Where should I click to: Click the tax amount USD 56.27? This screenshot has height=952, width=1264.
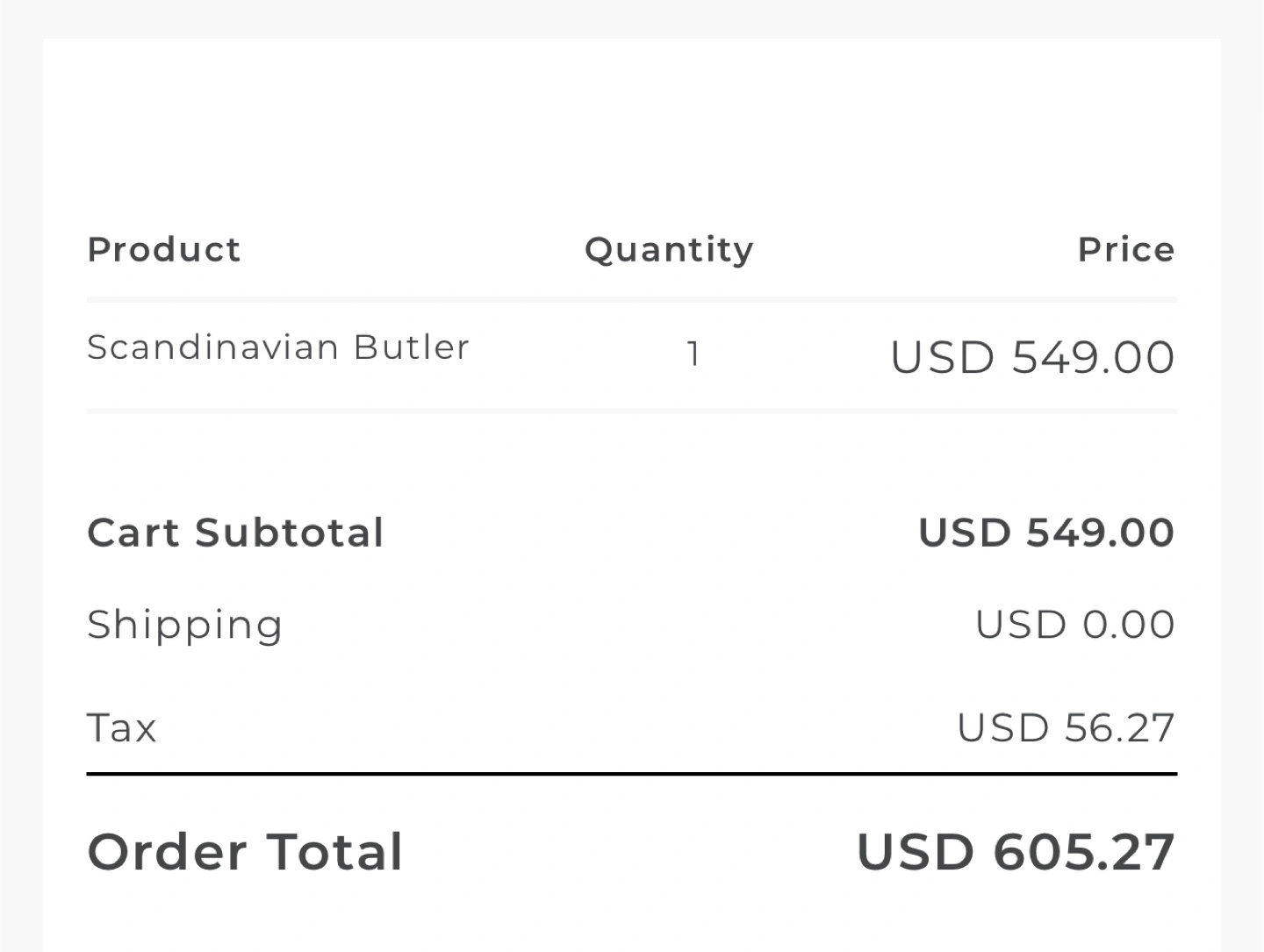pyautogui.click(x=1066, y=728)
